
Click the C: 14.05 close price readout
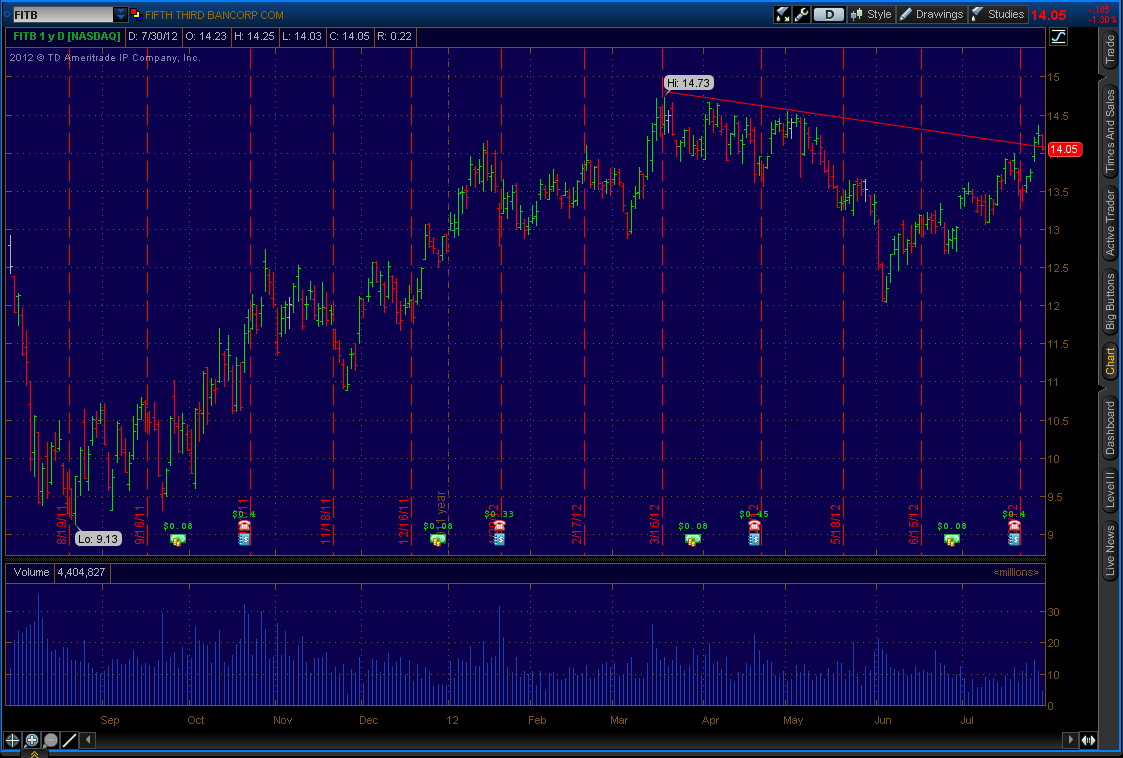pyautogui.click(x=350, y=36)
